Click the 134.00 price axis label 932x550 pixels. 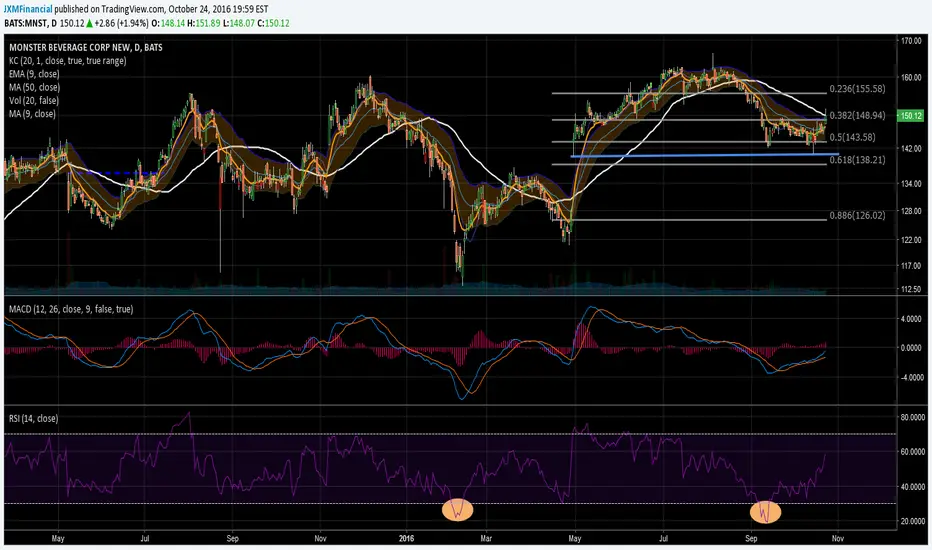911,184
